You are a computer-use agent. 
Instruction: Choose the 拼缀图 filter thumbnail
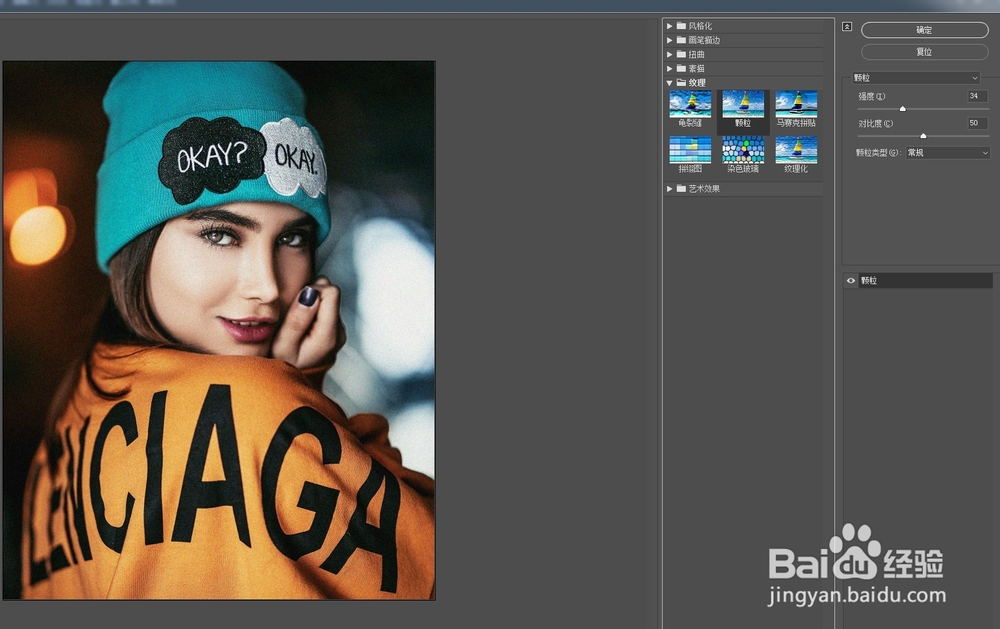tap(690, 155)
